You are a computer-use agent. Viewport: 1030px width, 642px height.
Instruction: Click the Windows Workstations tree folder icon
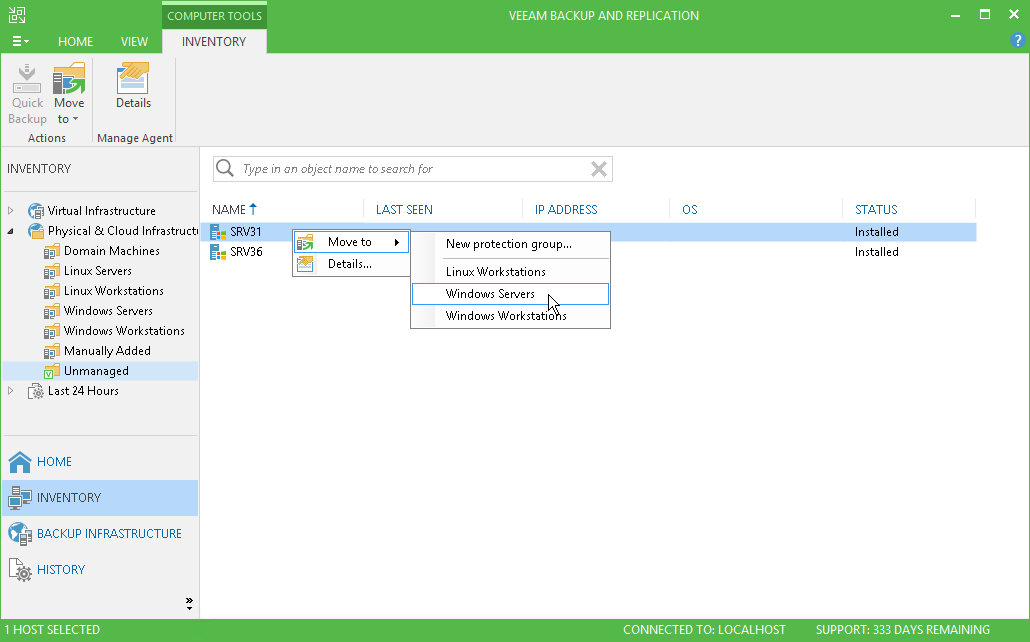point(52,331)
